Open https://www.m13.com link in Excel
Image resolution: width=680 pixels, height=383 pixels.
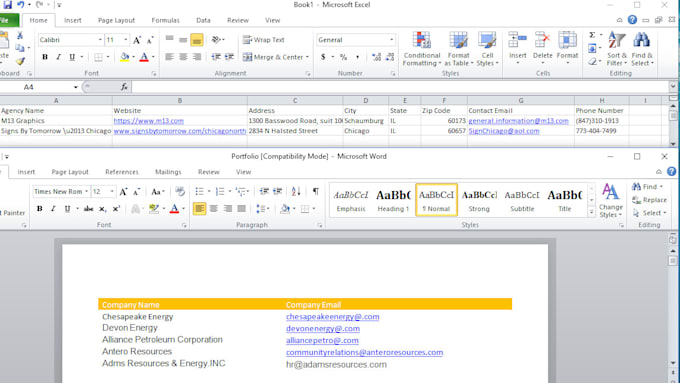click(149, 121)
